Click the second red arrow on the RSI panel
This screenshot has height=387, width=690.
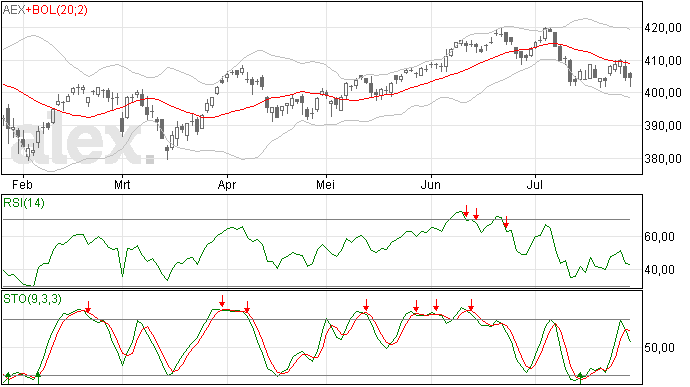point(476,214)
